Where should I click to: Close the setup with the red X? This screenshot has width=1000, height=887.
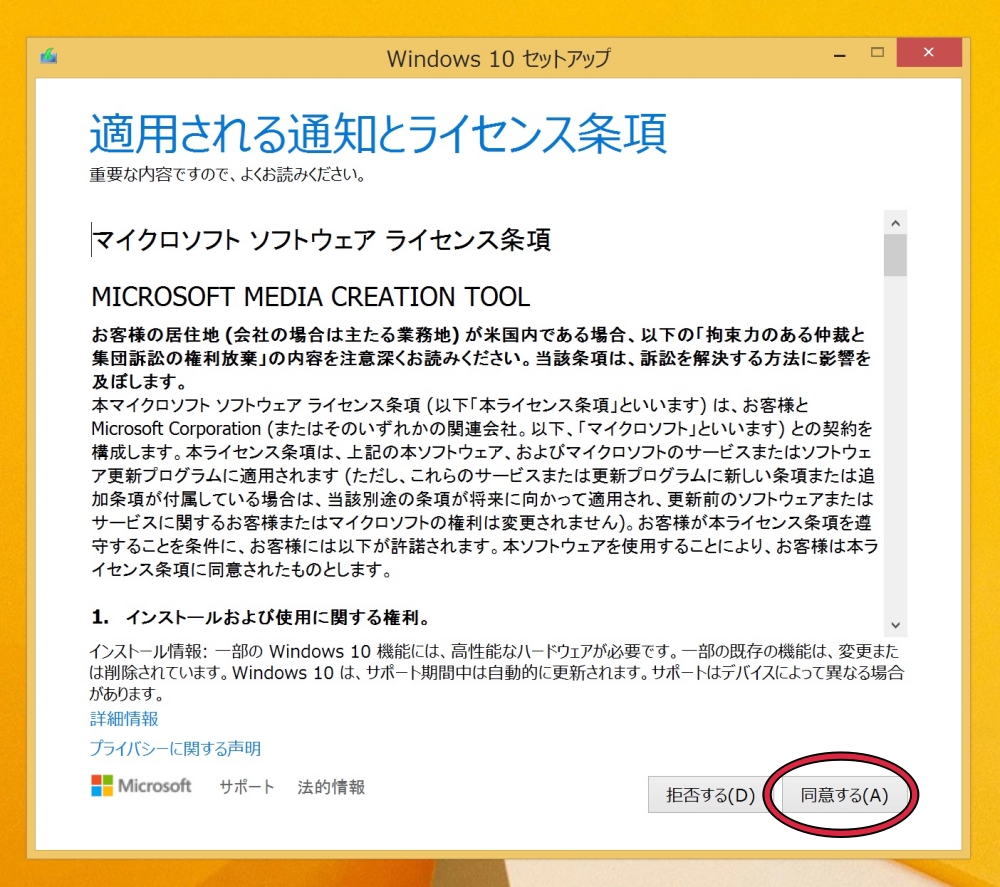coord(929,52)
